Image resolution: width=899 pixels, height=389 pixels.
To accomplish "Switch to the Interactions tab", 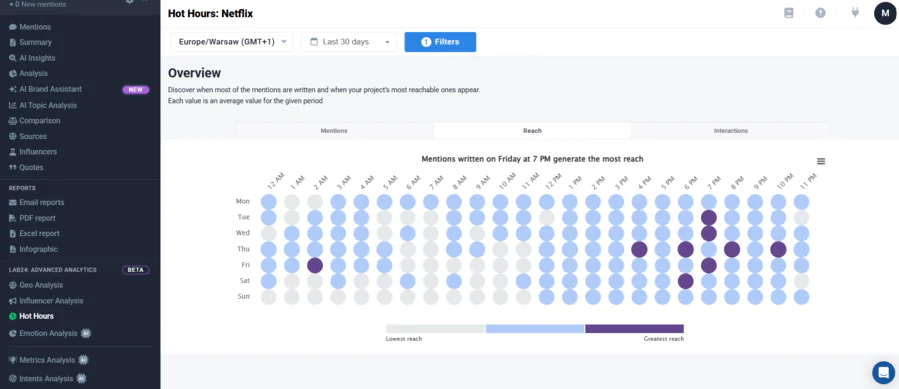I will pyautogui.click(x=730, y=131).
